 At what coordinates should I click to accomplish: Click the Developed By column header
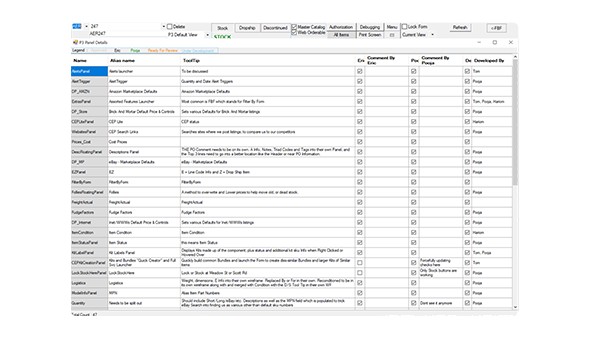[x=492, y=61]
